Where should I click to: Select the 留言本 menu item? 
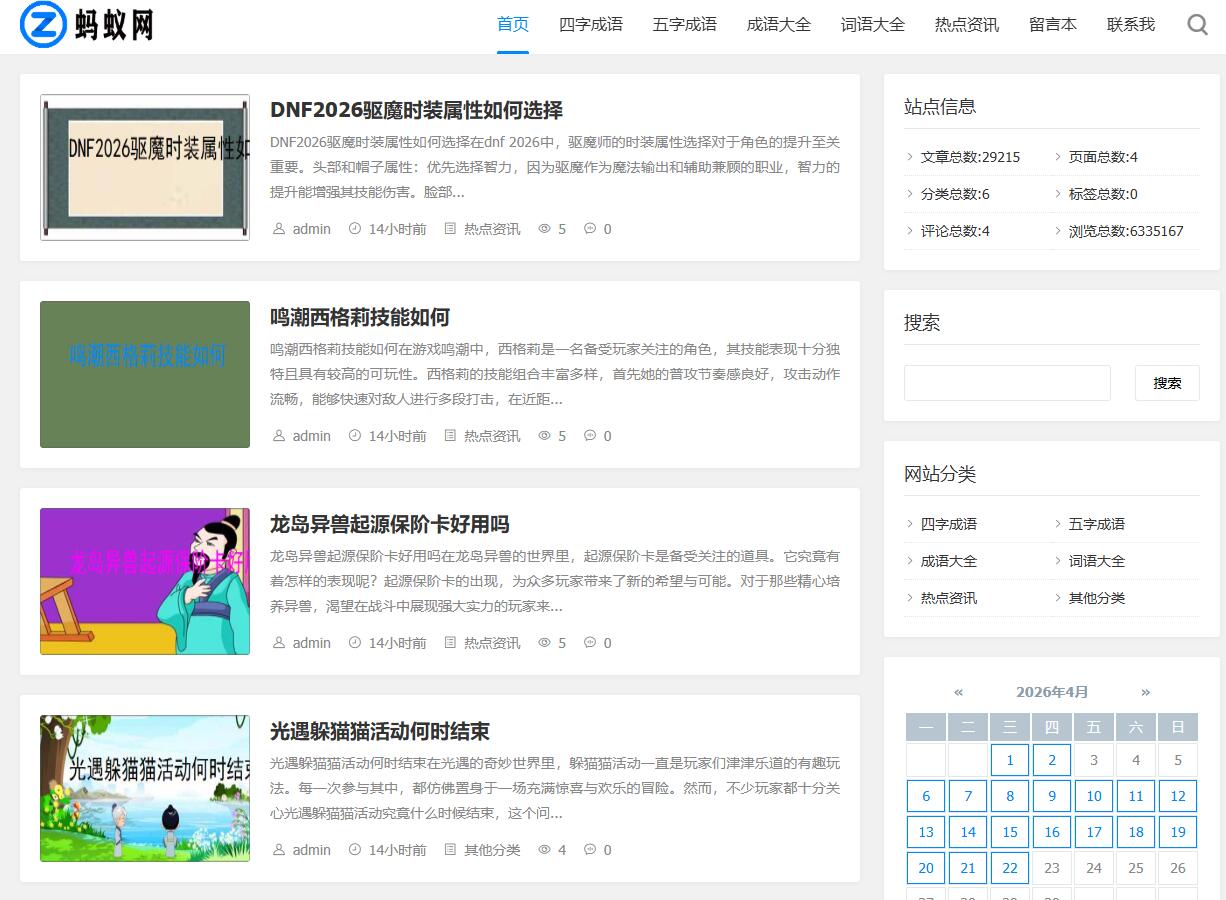[1053, 24]
